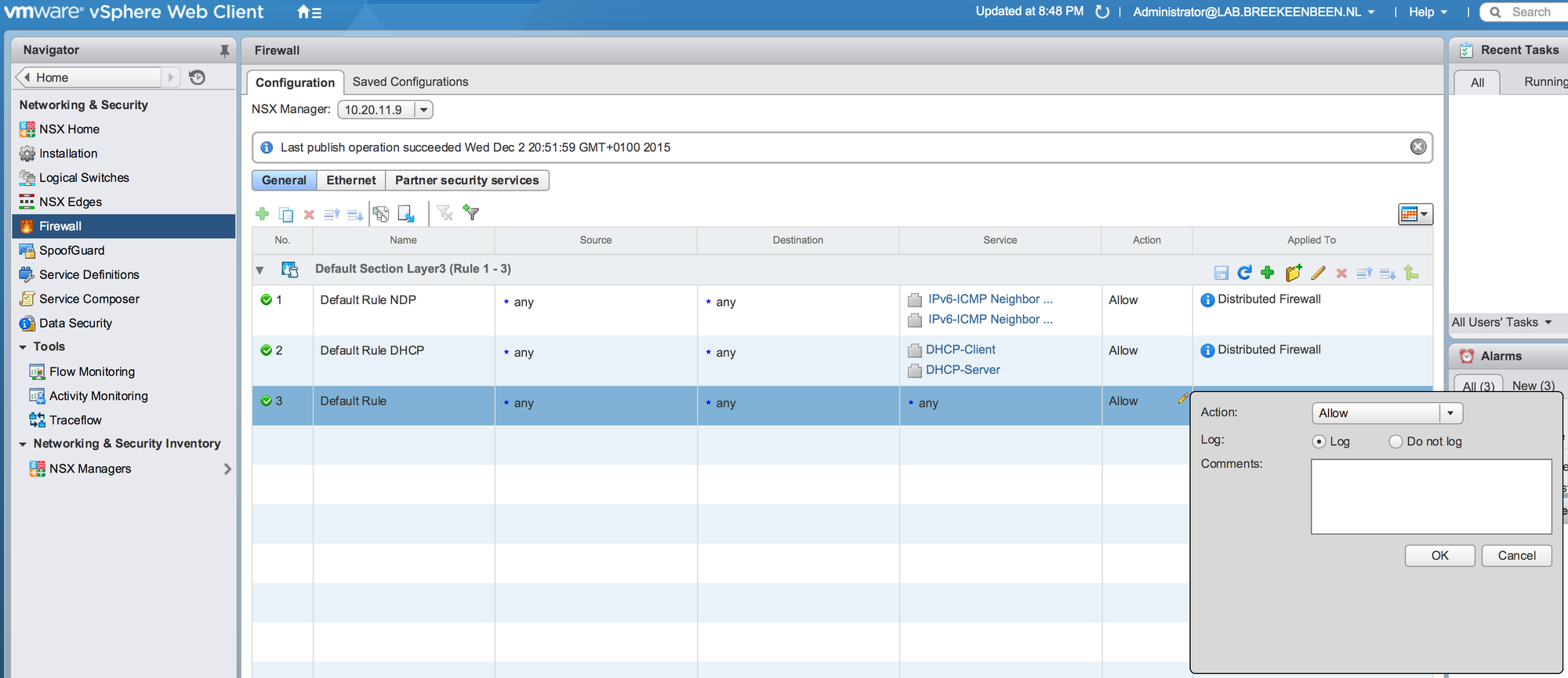Click the merge section green arrow icon
This screenshot has height=678, width=1568.
coord(1411,273)
